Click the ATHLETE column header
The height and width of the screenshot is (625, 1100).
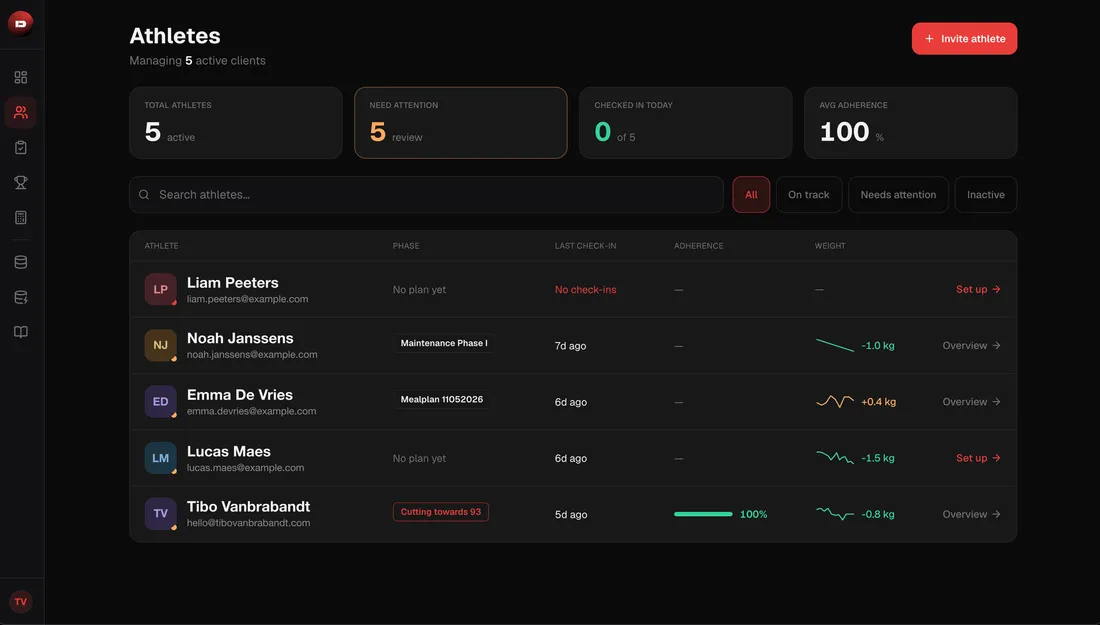(161, 246)
